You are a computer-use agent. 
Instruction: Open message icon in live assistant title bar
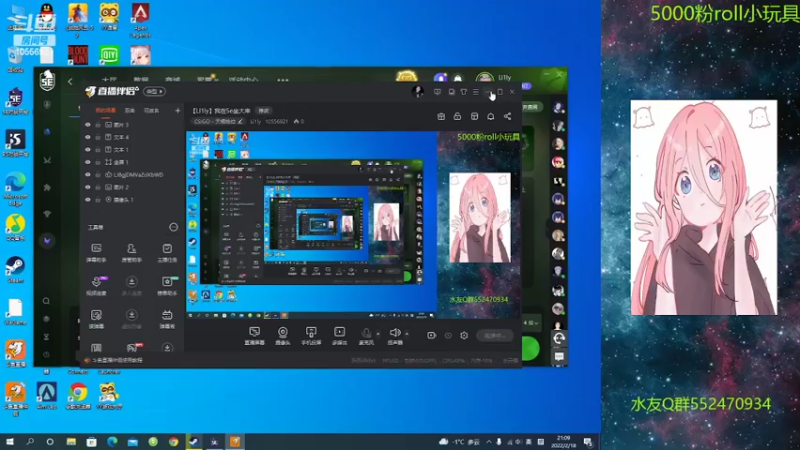coord(437,92)
